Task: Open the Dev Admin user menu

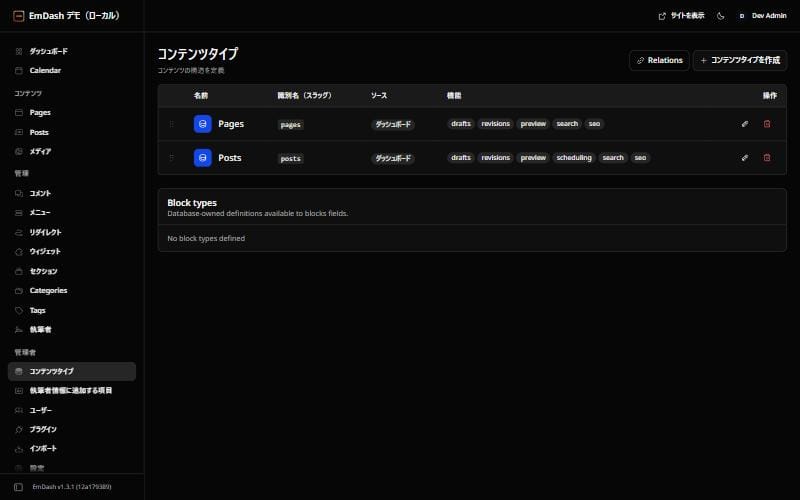Action: point(763,16)
